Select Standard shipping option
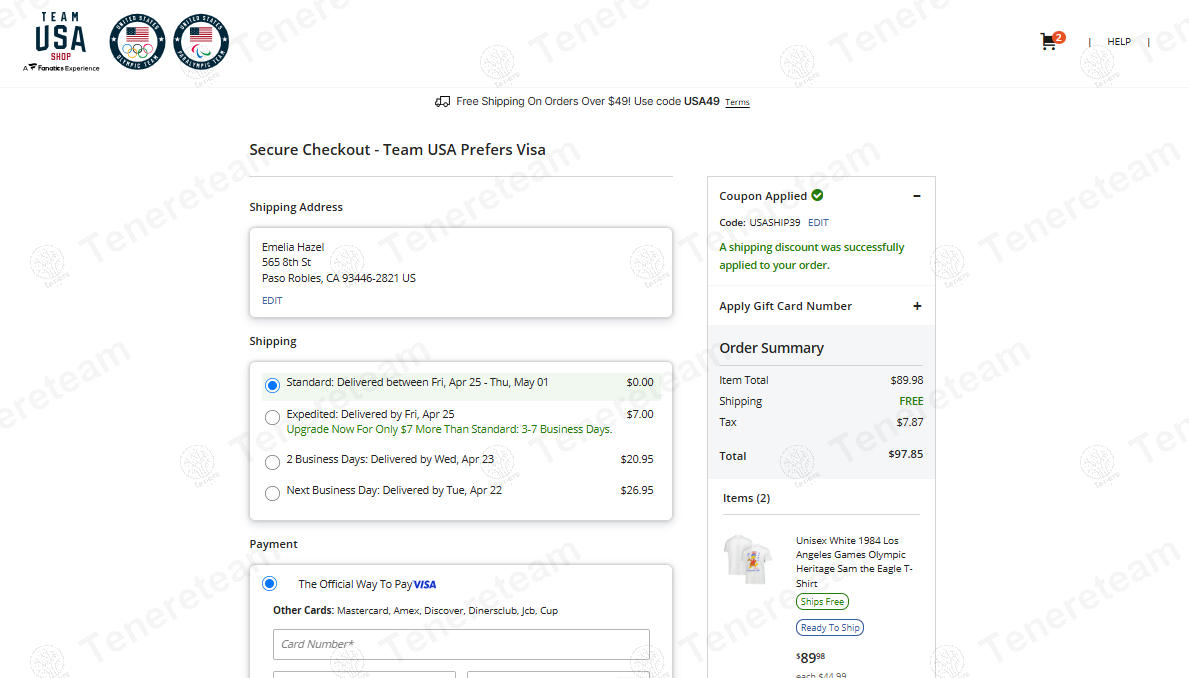This screenshot has height=678, width=1189. tap(273, 385)
